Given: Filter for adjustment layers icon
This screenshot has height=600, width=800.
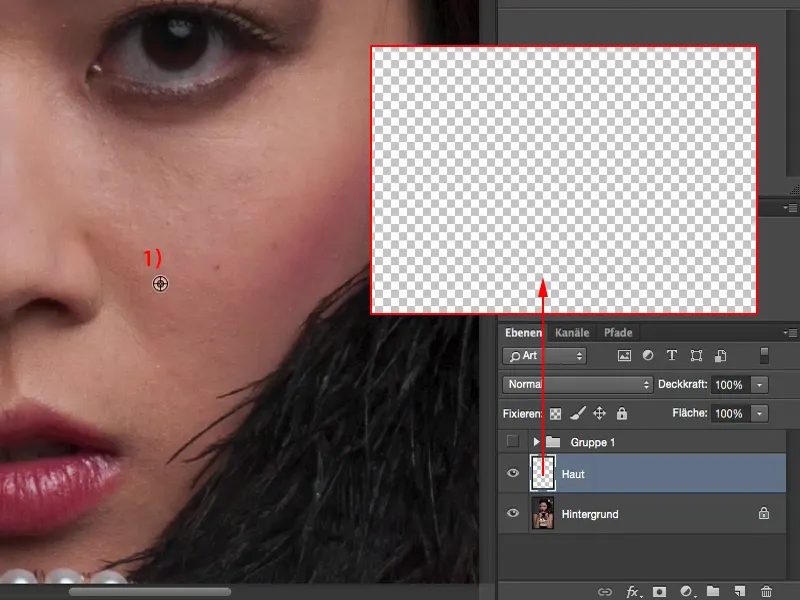Looking at the screenshot, I should 648,355.
